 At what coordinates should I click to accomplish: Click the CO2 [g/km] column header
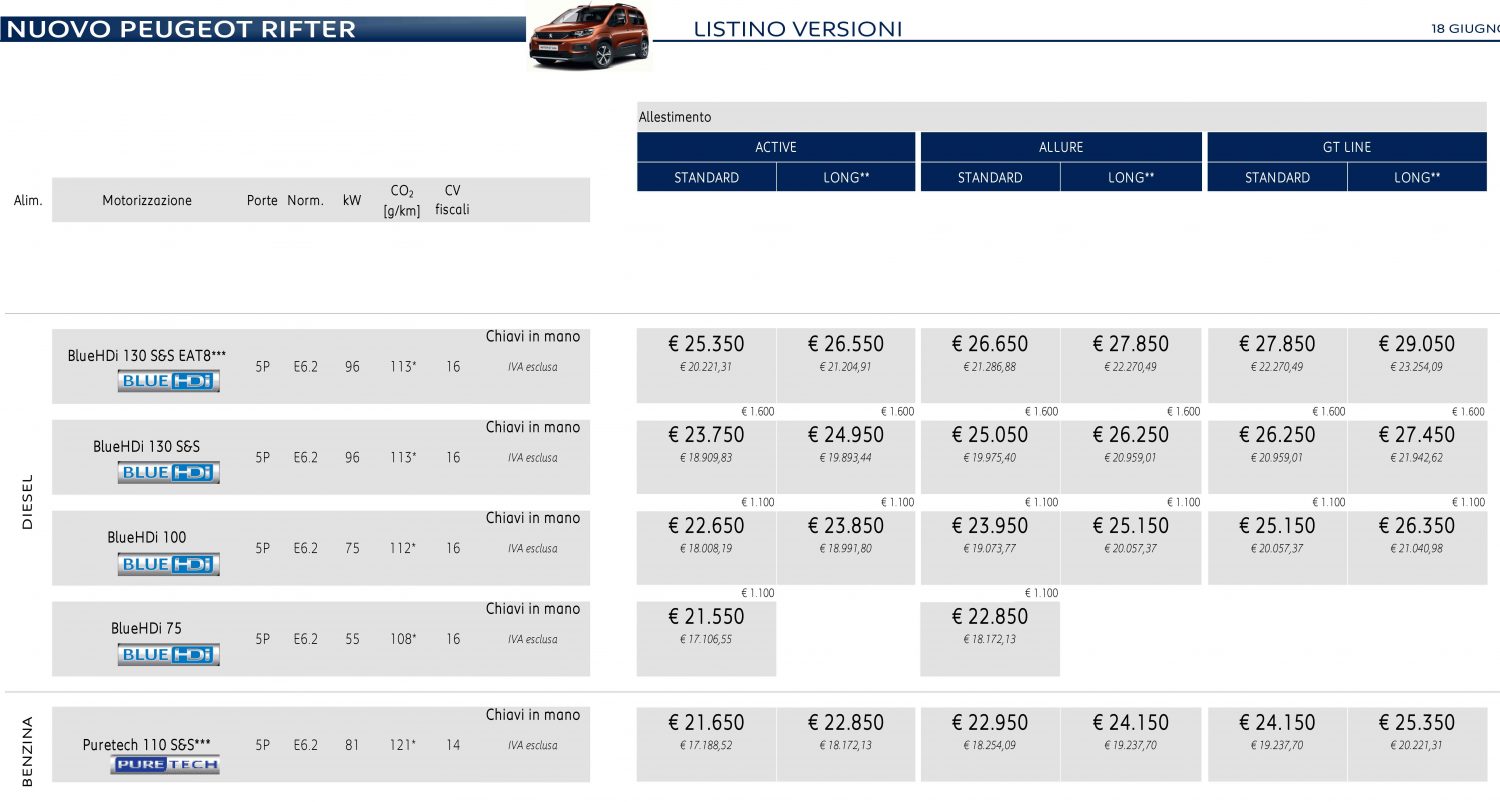(x=401, y=200)
